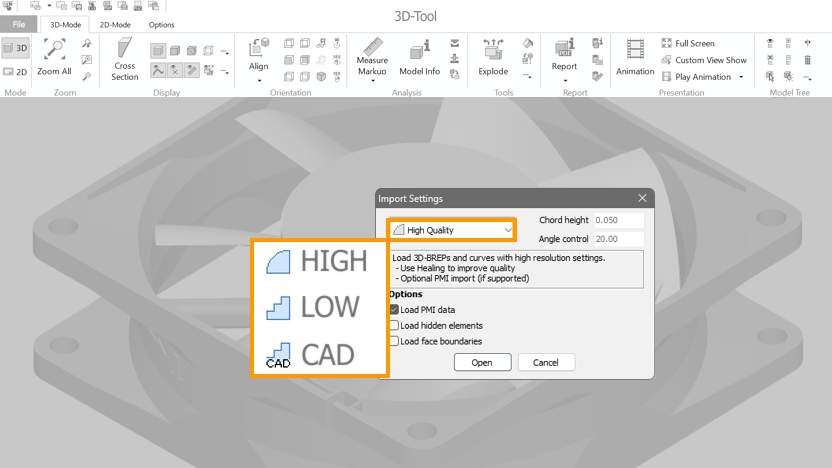Screen dimensions: 832x468
Task: Expand the Report dropdown arrow
Action: [565, 81]
